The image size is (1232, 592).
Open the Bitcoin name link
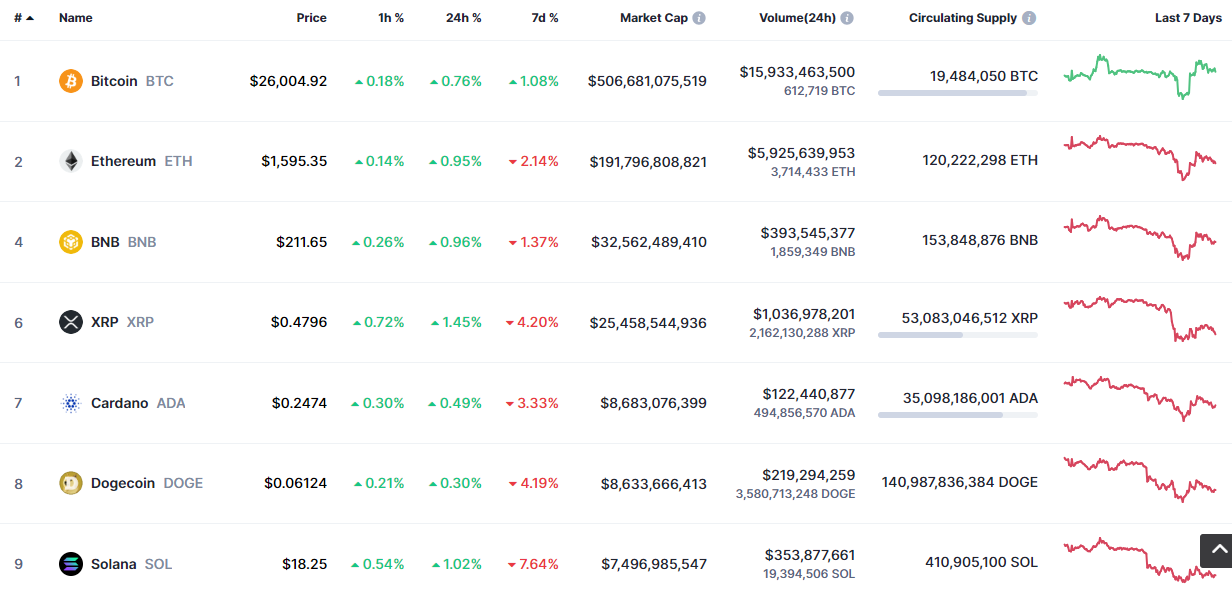click(x=114, y=81)
